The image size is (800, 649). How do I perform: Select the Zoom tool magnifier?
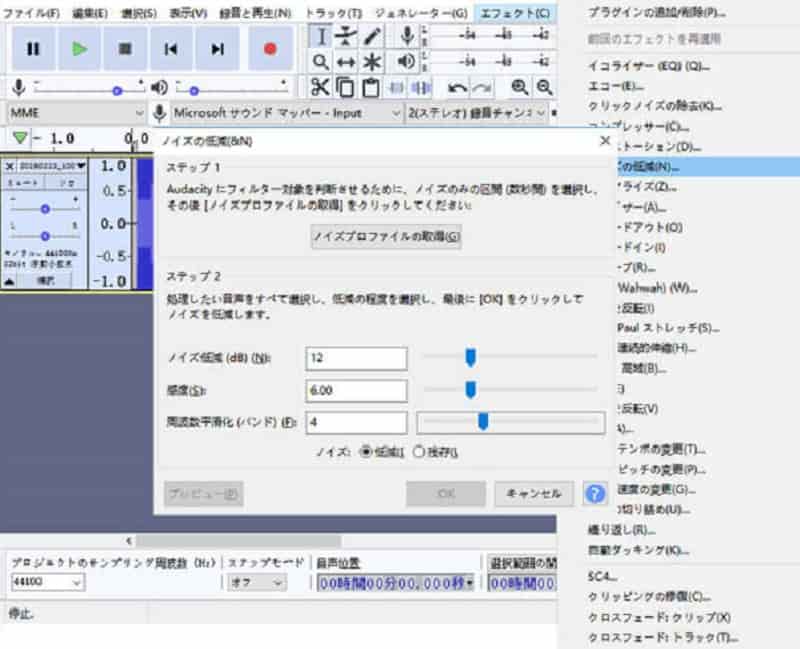pyautogui.click(x=320, y=62)
